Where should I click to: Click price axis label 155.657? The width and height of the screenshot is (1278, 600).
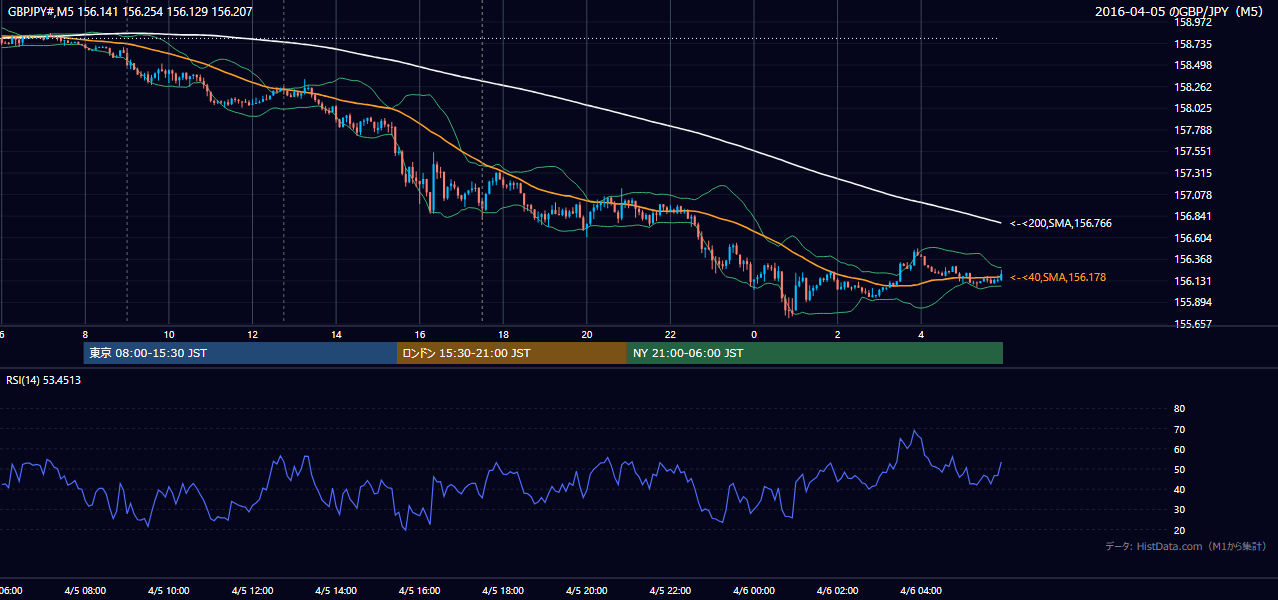point(1192,324)
